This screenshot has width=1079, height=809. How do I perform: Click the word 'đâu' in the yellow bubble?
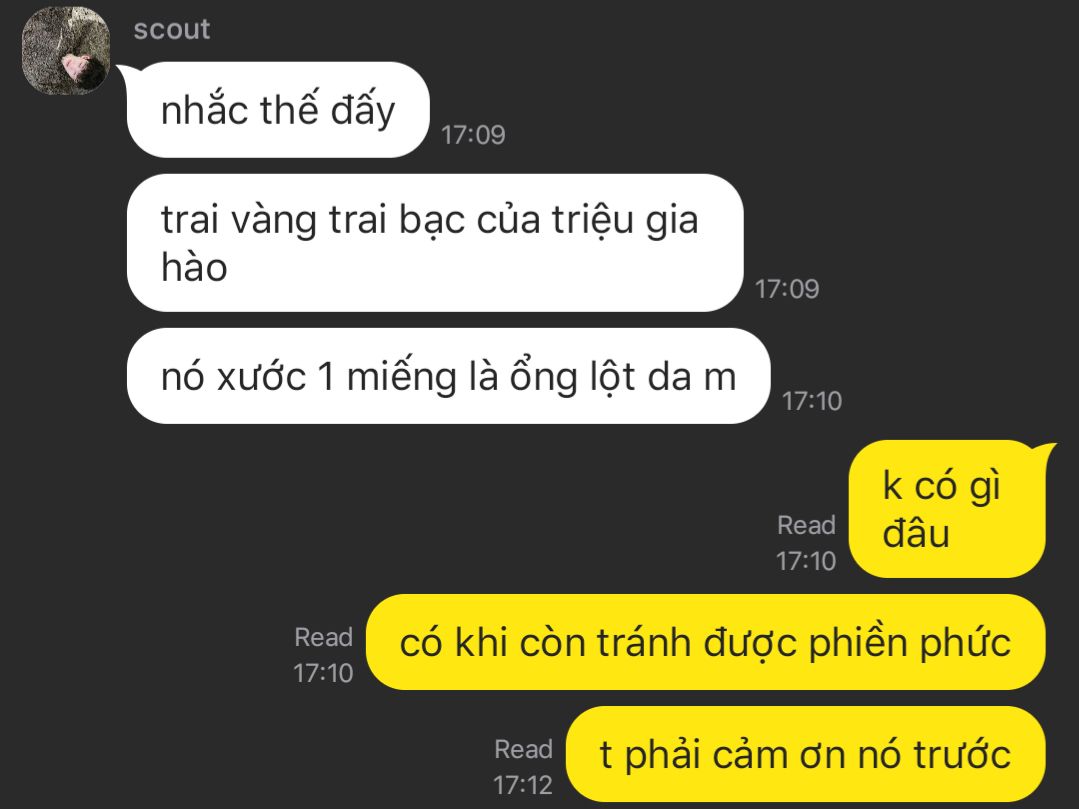(x=916, y=533)
